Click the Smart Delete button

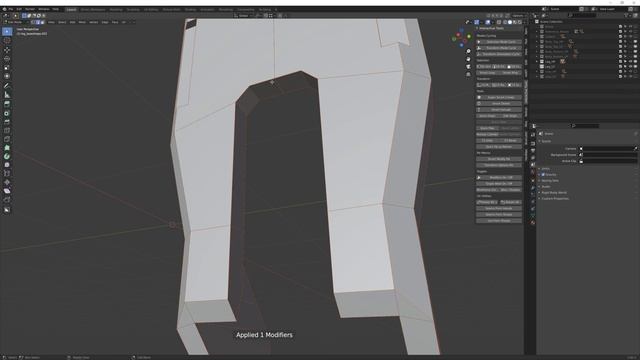pos(499,104)
